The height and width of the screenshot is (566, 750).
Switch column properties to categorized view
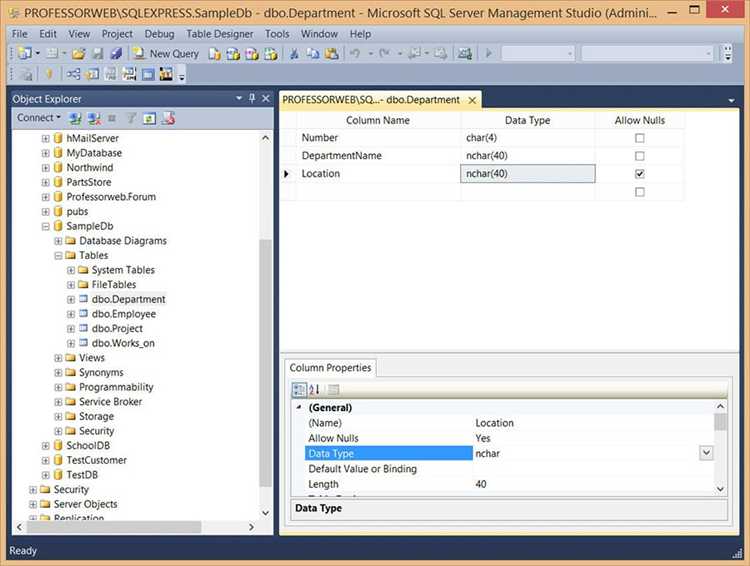coord(299,389)
